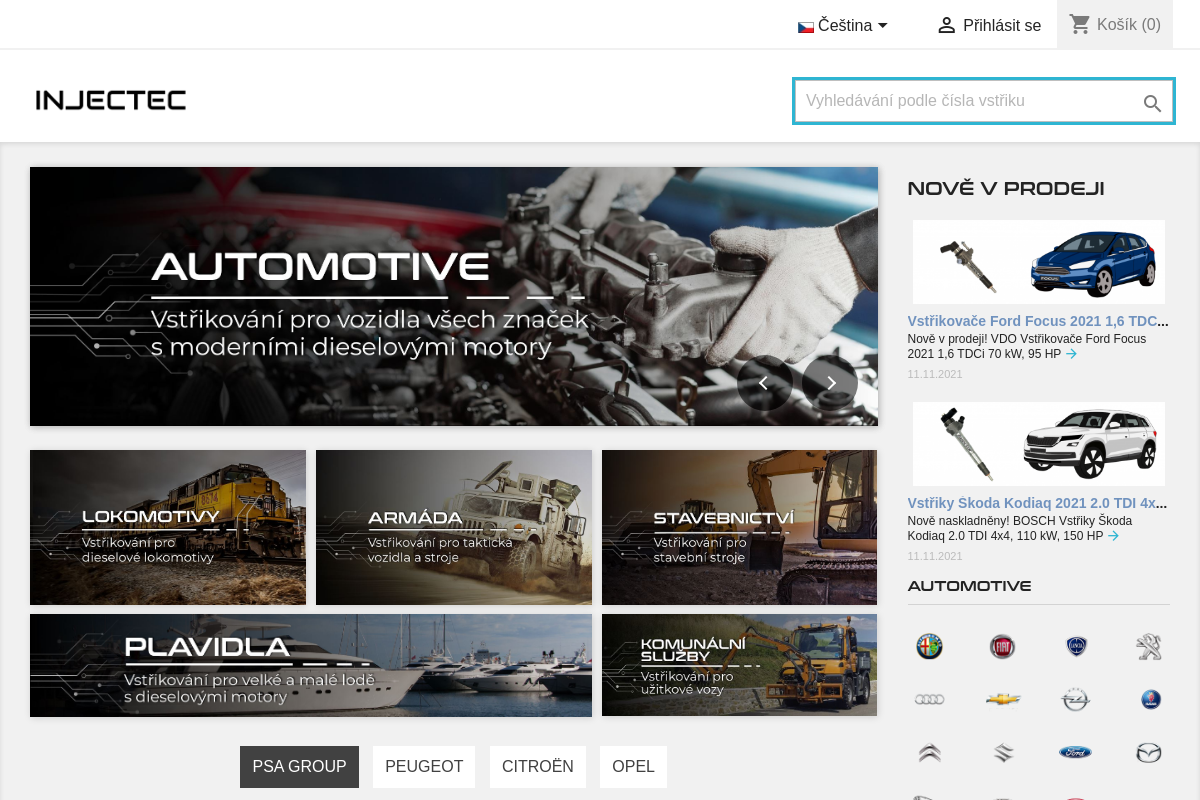The image size is (1200, 800).
Task: Switch to the PEUGEOT tab
Action: 424,767
